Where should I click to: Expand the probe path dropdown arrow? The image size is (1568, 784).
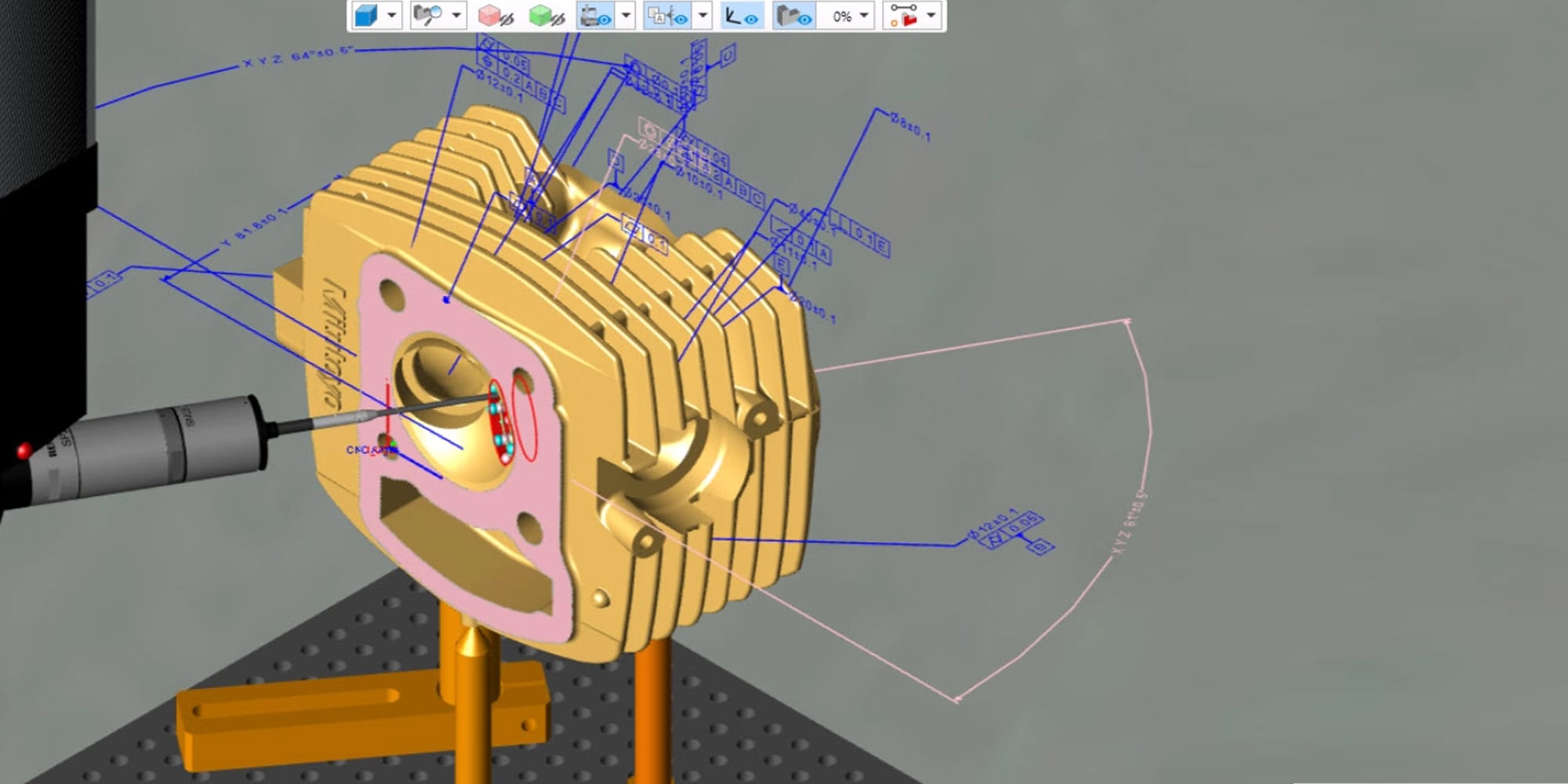click(931, 16)
